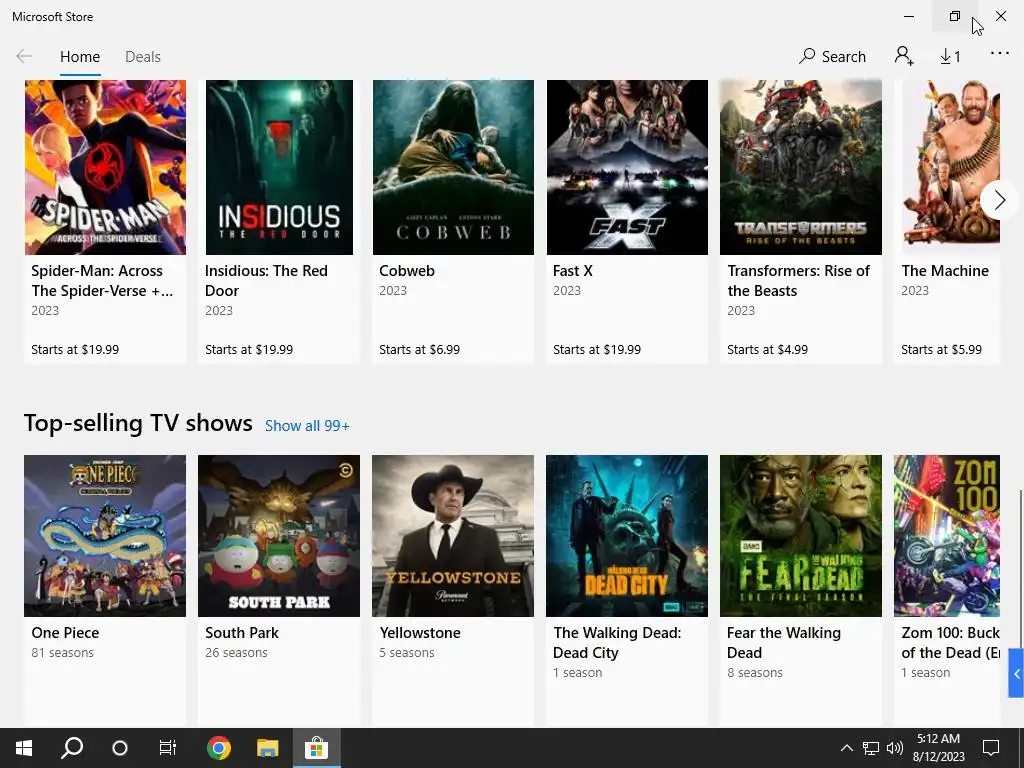This screenshot has height=768, width=1024.
Task: Close the Microsoft Store window
Action: point(1001,16)
